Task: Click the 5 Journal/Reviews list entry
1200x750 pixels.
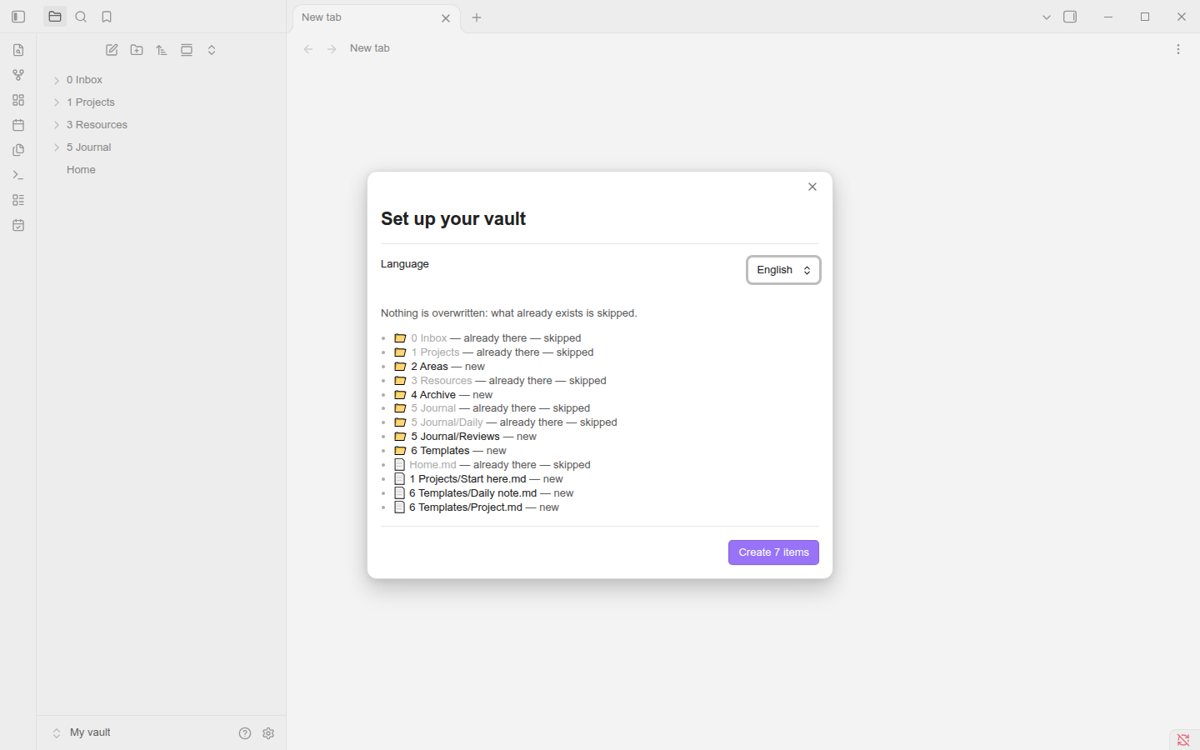Action: pos(455,437)
